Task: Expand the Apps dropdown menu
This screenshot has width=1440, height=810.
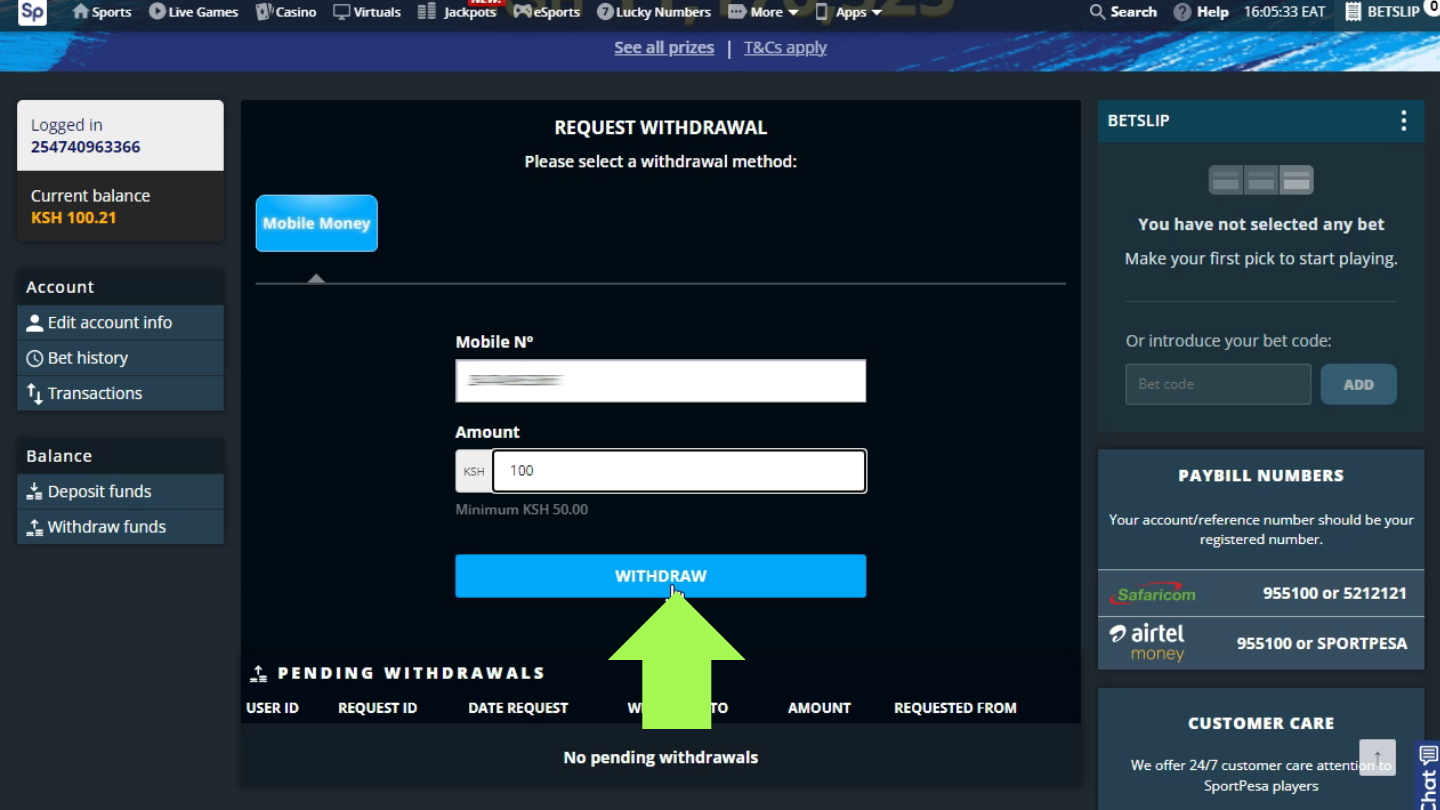Action: click(849, 12)
